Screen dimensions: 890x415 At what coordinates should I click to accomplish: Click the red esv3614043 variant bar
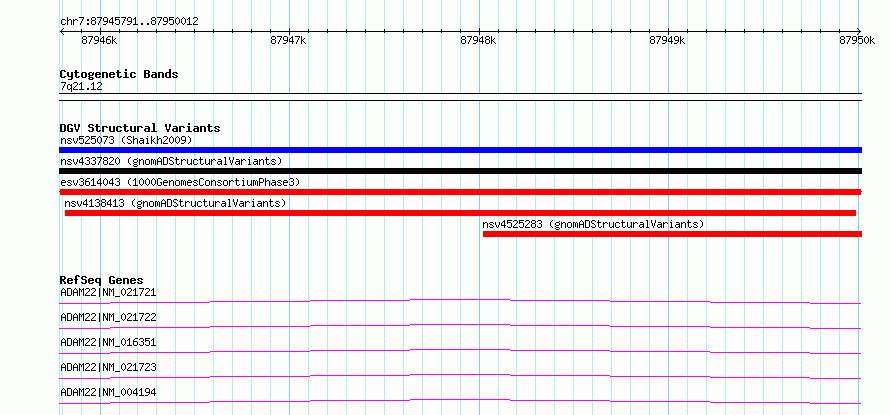click(460, 192)
